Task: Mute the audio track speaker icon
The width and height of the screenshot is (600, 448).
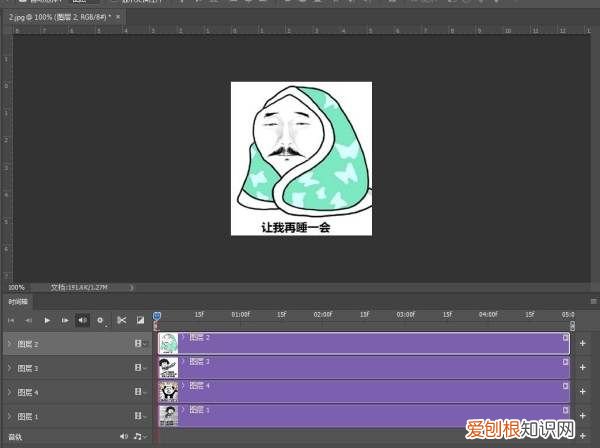Action: click(124, 437)
